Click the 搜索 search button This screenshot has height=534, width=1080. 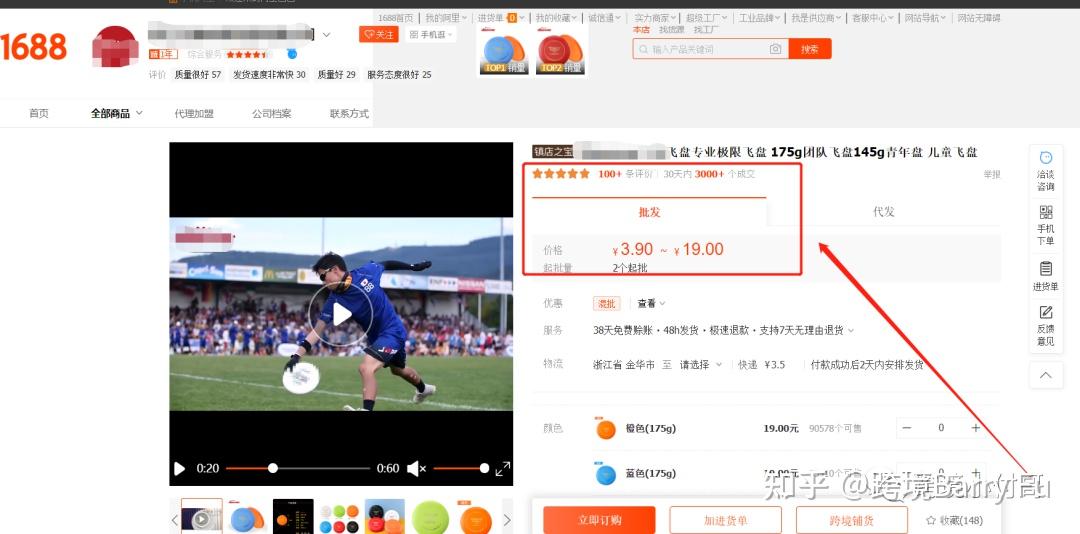click(x=810, y=49)
